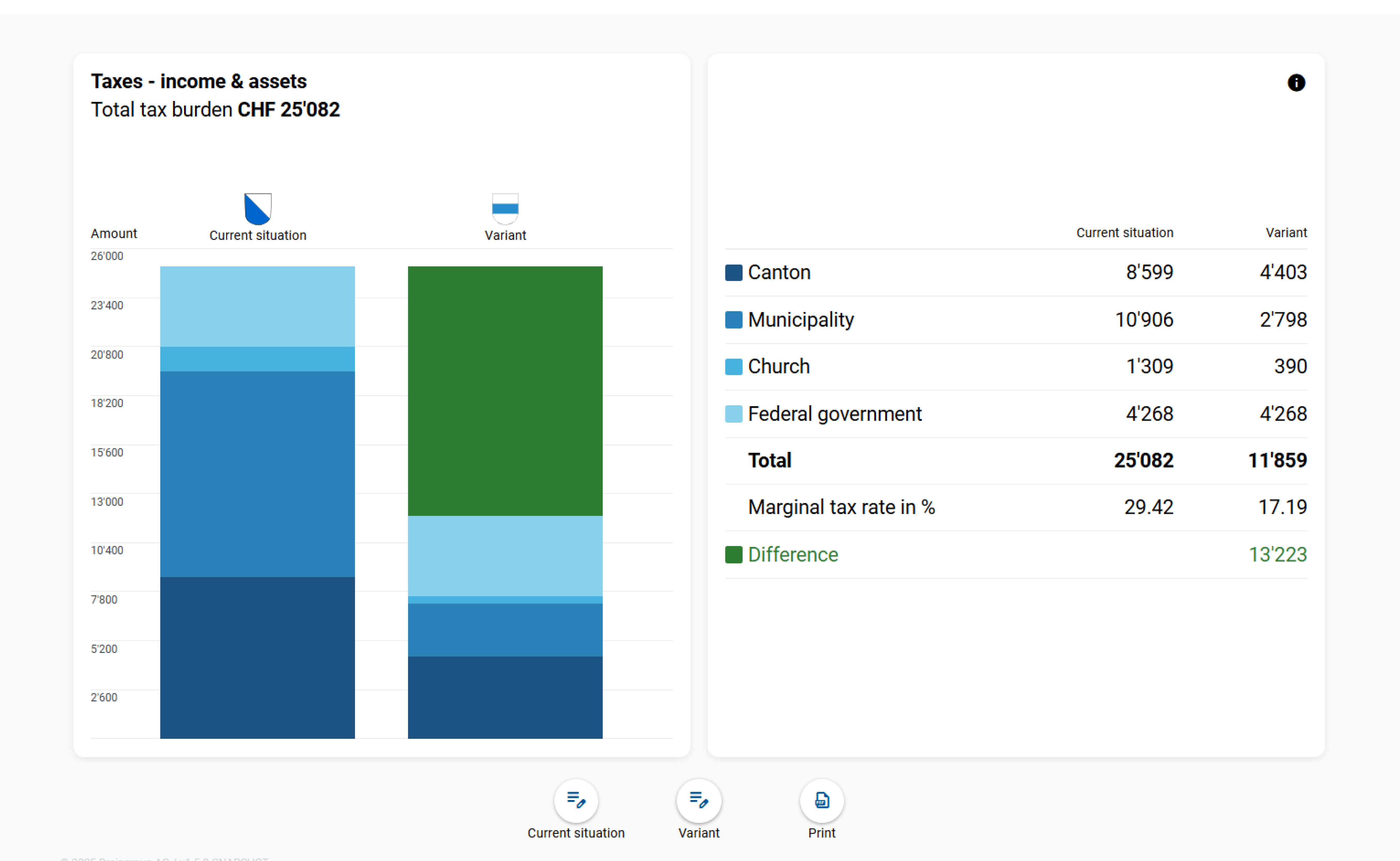Click the Current situation edit icon

[576, 800]
